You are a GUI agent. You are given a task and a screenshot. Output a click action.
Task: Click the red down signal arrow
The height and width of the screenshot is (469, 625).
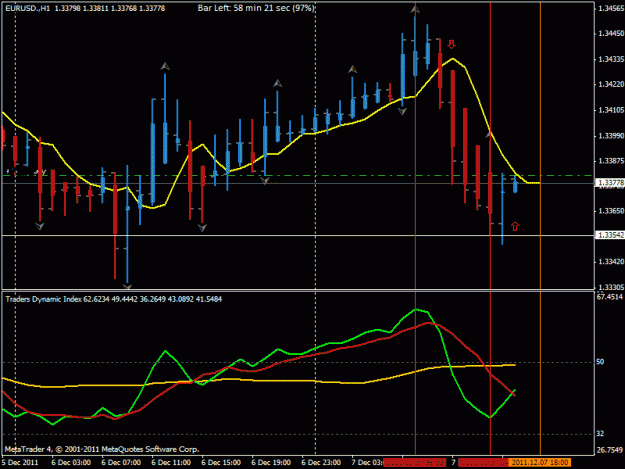451,44
